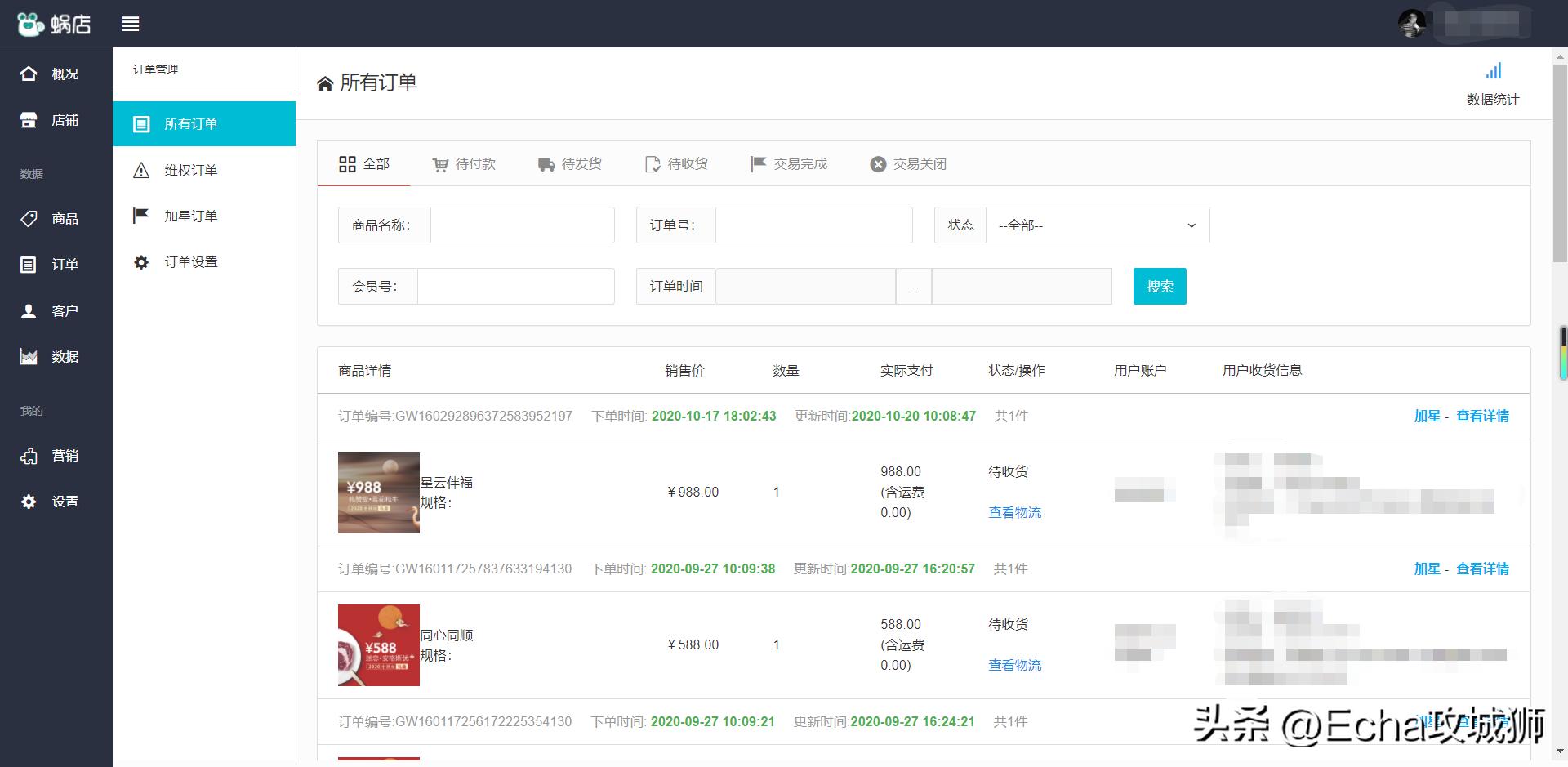Click 查看物流 on the ¥988 order
This screenshot has height=767, width=1568.
[1014, 512]
